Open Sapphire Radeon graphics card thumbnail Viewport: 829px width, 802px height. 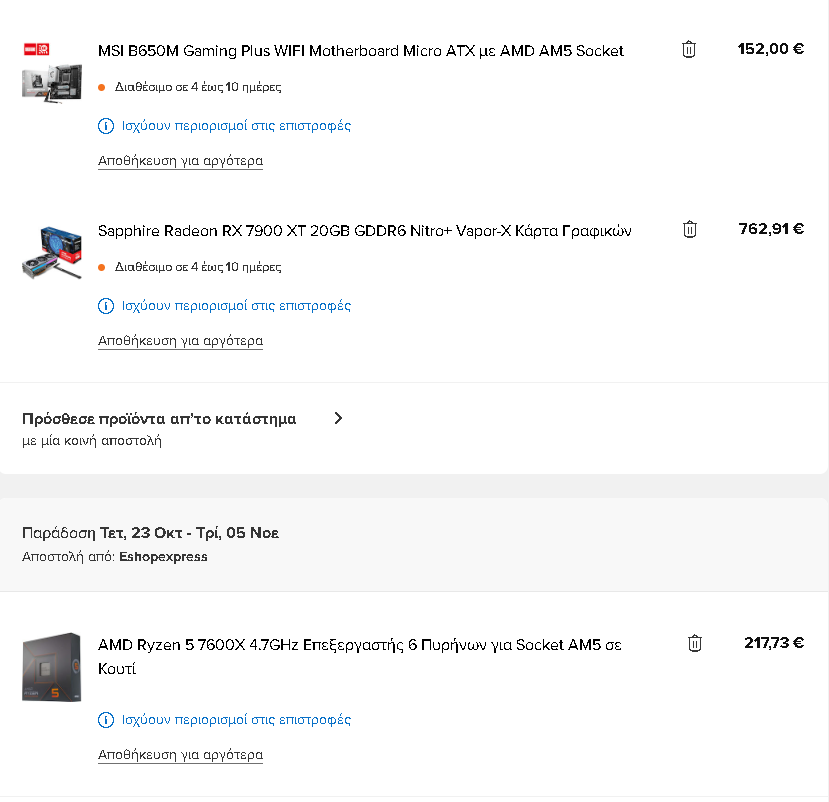coord(52,253)
